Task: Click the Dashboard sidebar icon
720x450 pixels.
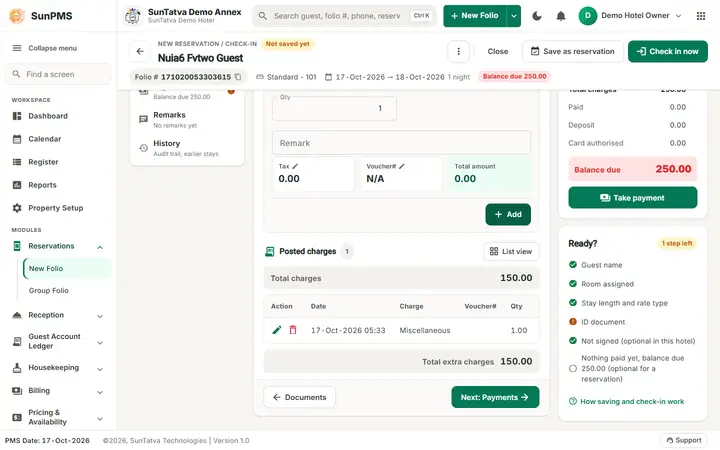Action: click(17, 116)
